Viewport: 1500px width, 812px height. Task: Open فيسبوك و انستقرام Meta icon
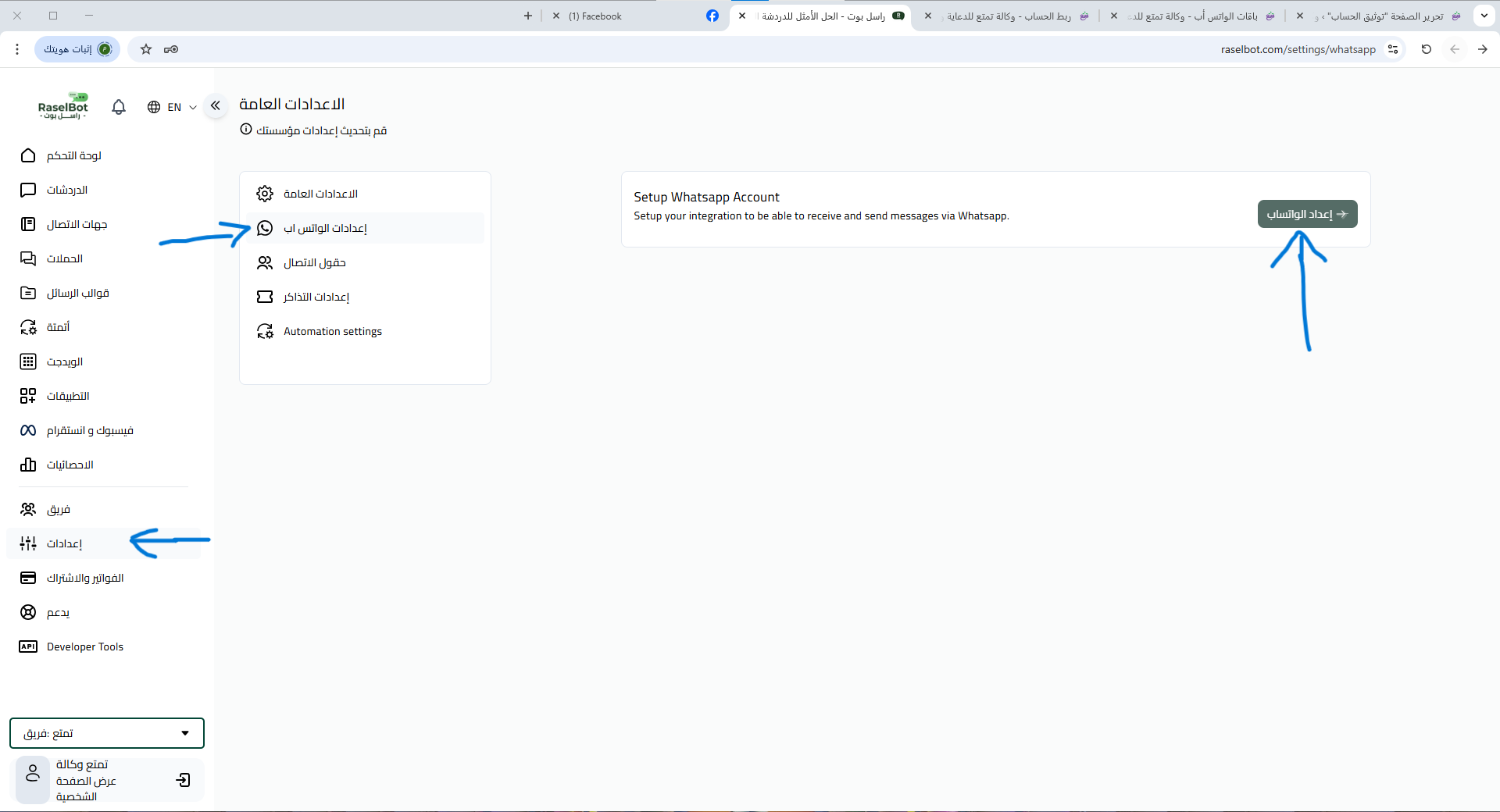tap(28, 430)
